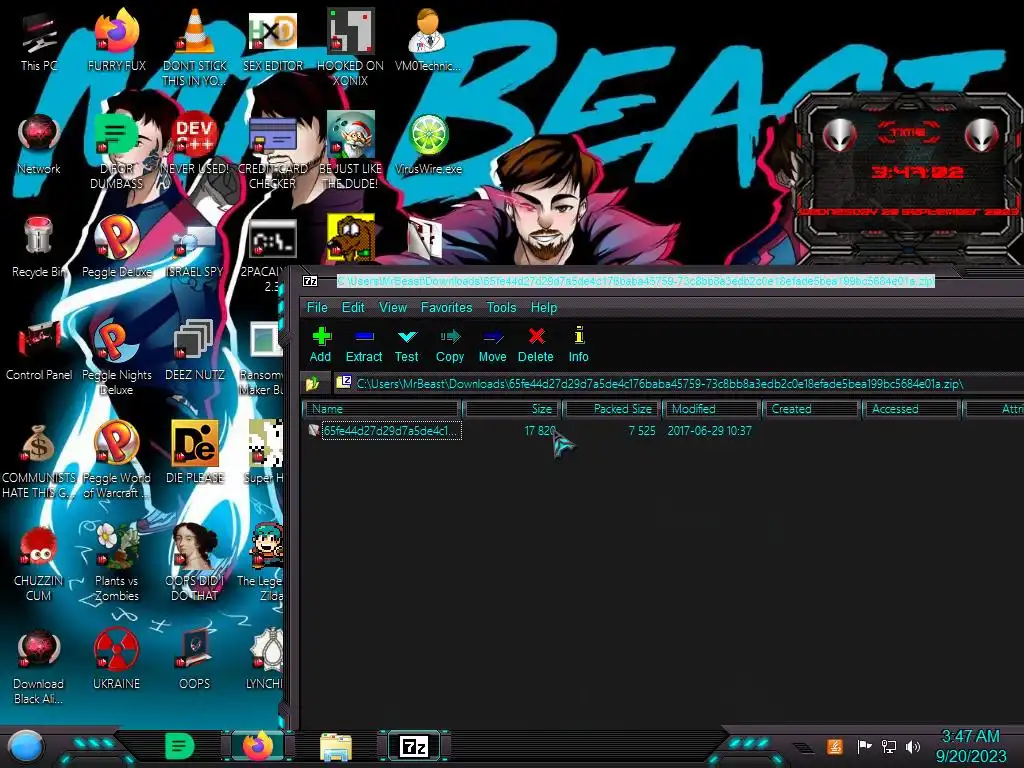Select the OOPS desktop icon
This screenshot has height=768, width=1024.
(x=195, y=660)
